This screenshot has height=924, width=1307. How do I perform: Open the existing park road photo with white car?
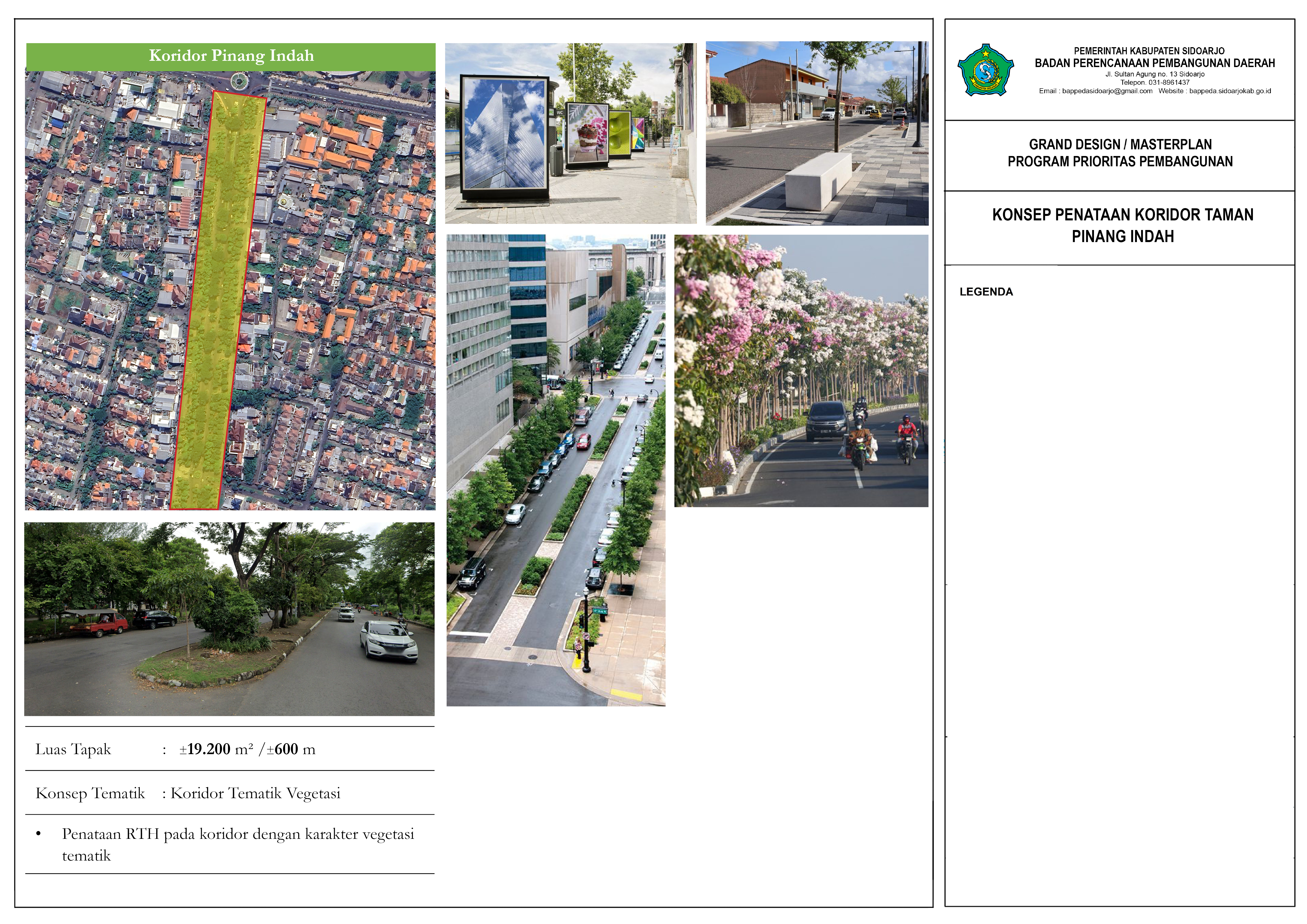[x=229, y=619]
